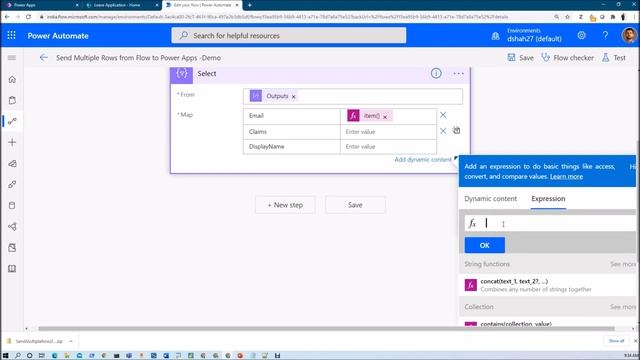Click the New step button
The width and height of the screenshot is (640, 360).
point(285,205)
